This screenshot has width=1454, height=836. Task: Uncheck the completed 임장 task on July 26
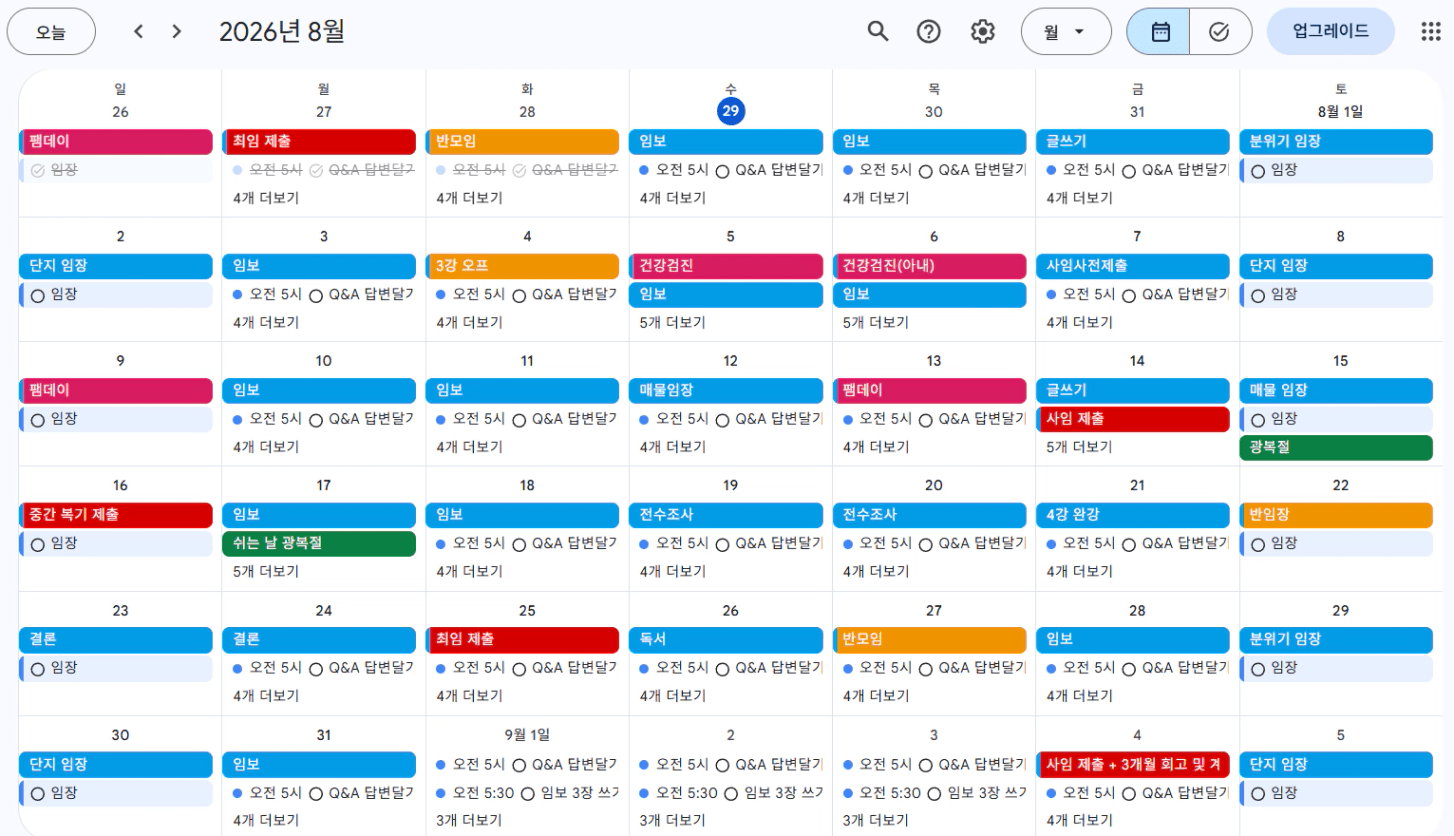click(x=38, y=171)
